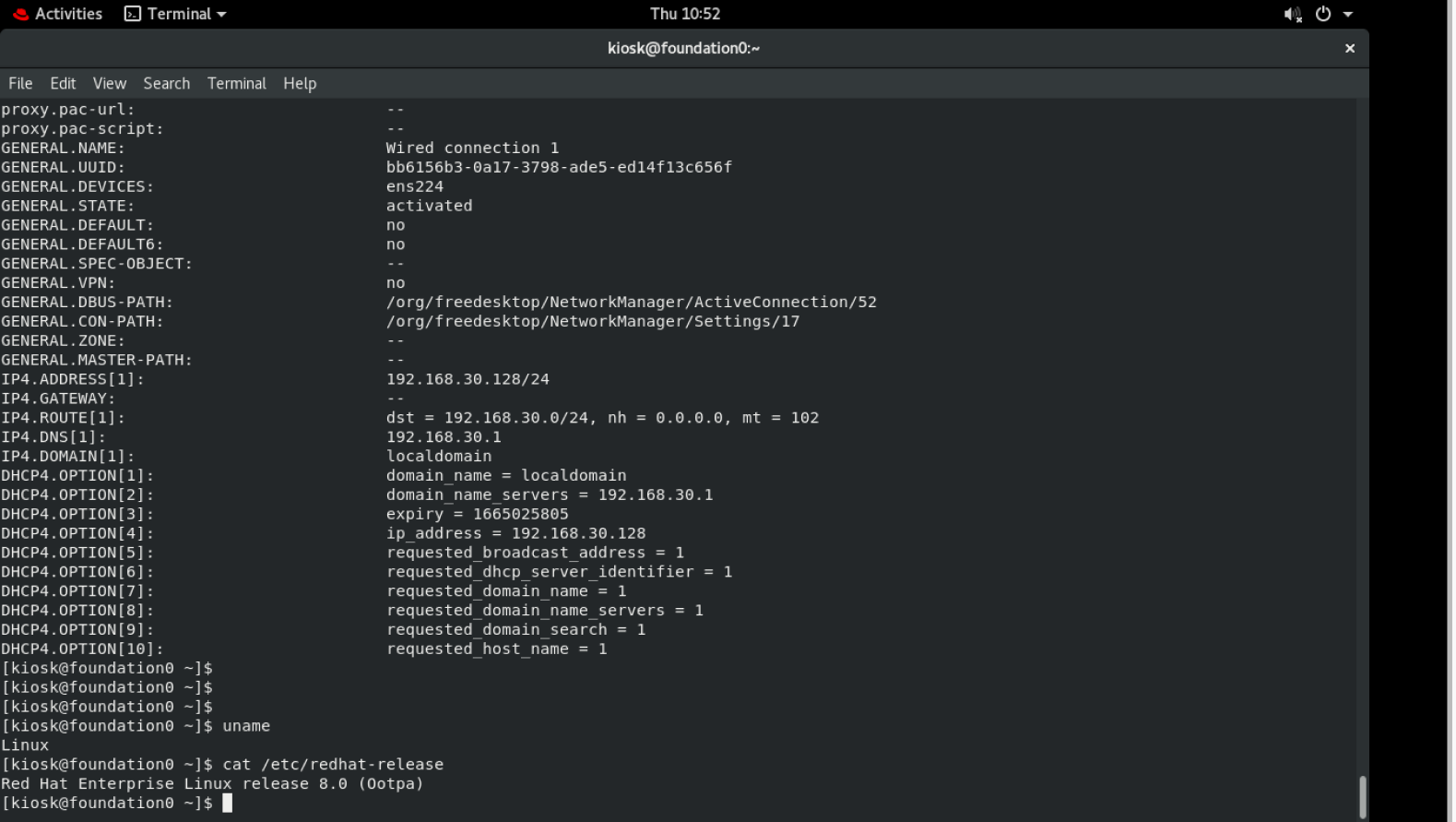Click the GENERAL.ZONE: label
Viewport: 1456px width, 822px height.
pyautogui.click(x=63, y=340)
